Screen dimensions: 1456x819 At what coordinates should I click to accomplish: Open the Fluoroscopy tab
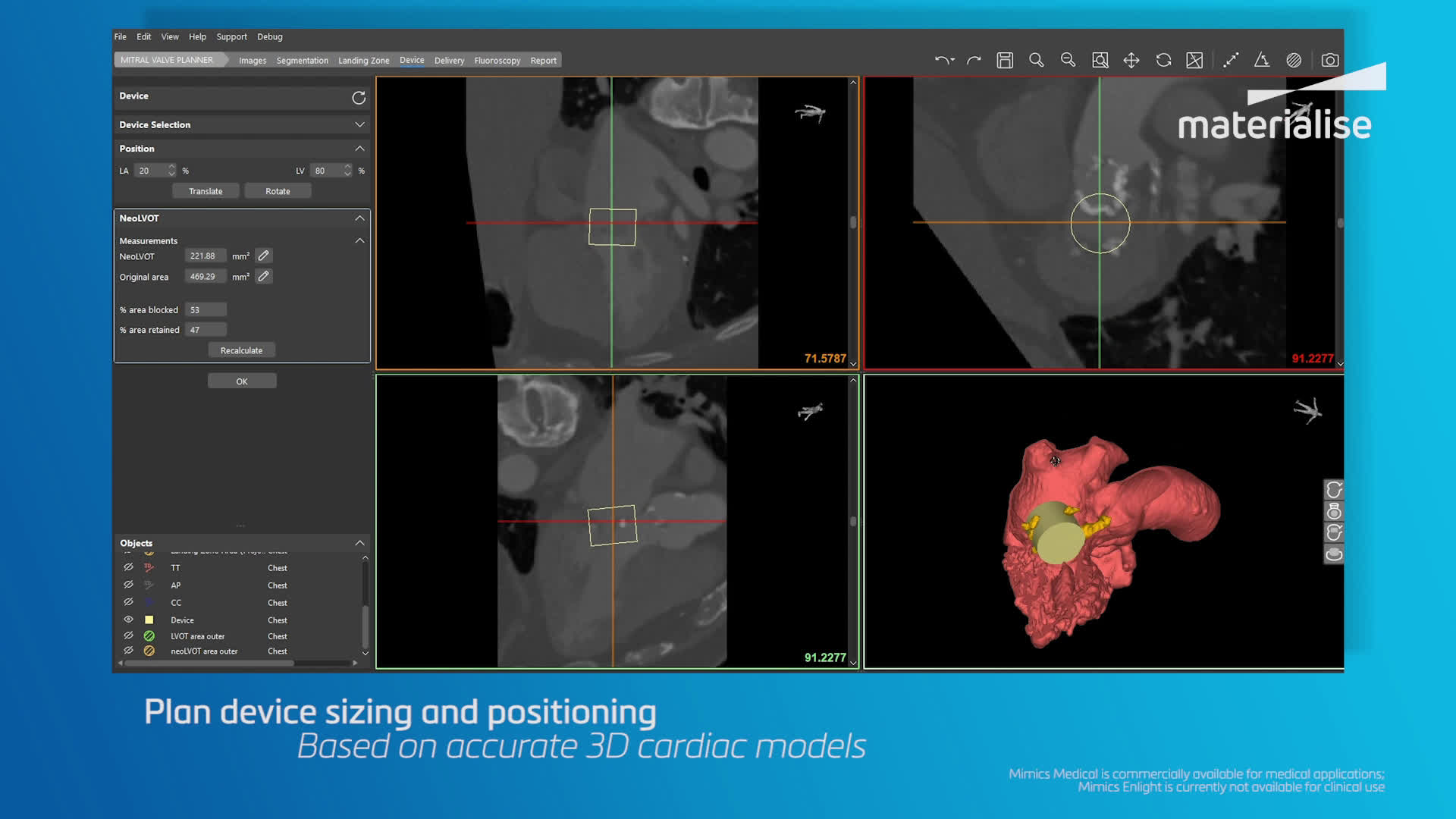(x=497, y=61)
